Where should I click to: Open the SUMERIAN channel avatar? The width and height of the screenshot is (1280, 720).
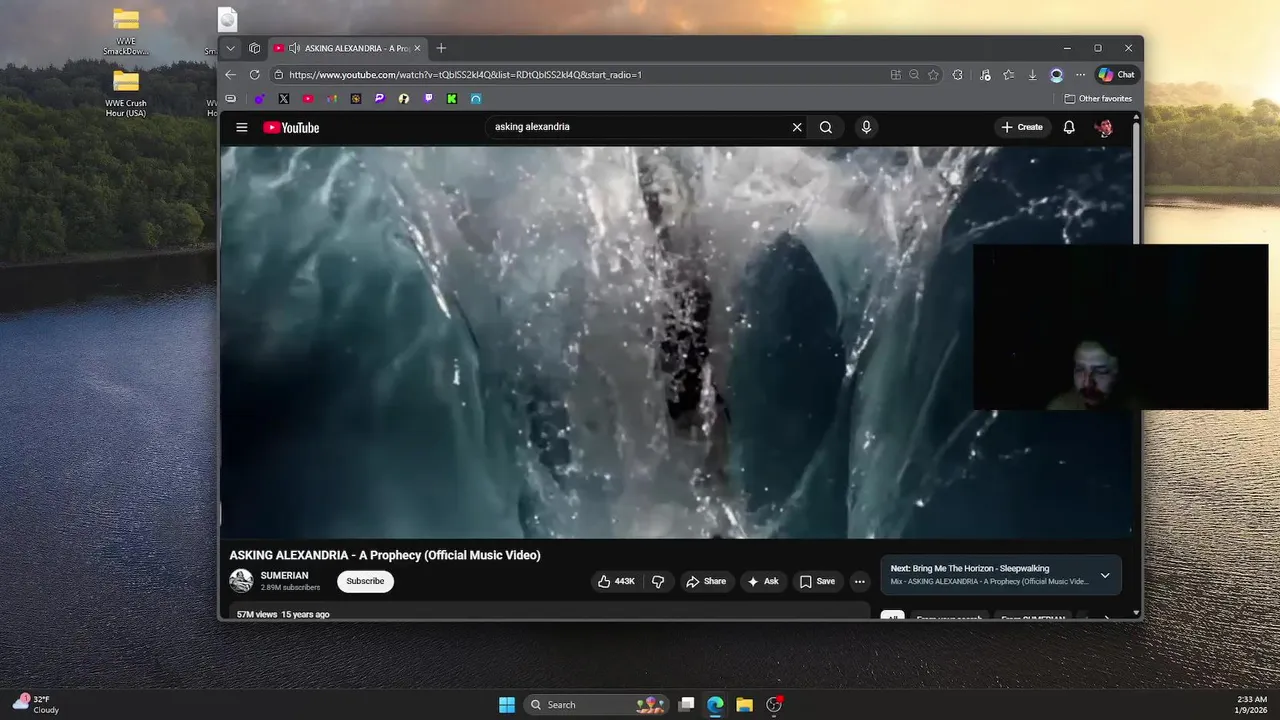[241, 581]
